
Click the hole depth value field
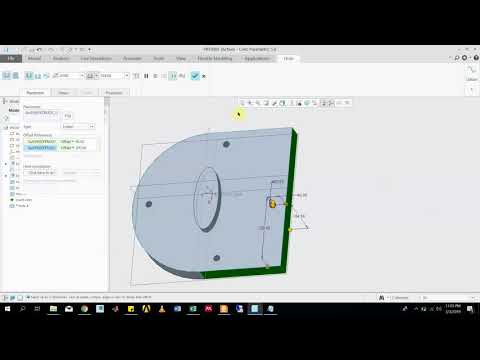click(x=112, y=76)
